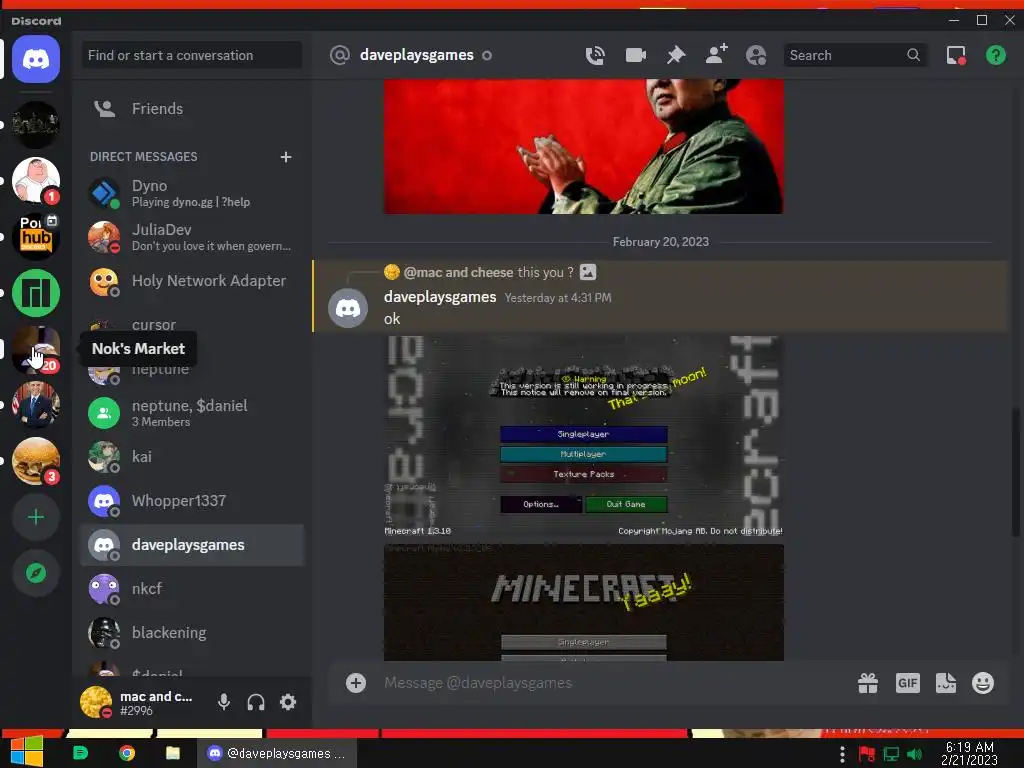Screen dimensions: 1024x768
Task: Deafen with the headphones icon
Action: click(x=256, y=702)
